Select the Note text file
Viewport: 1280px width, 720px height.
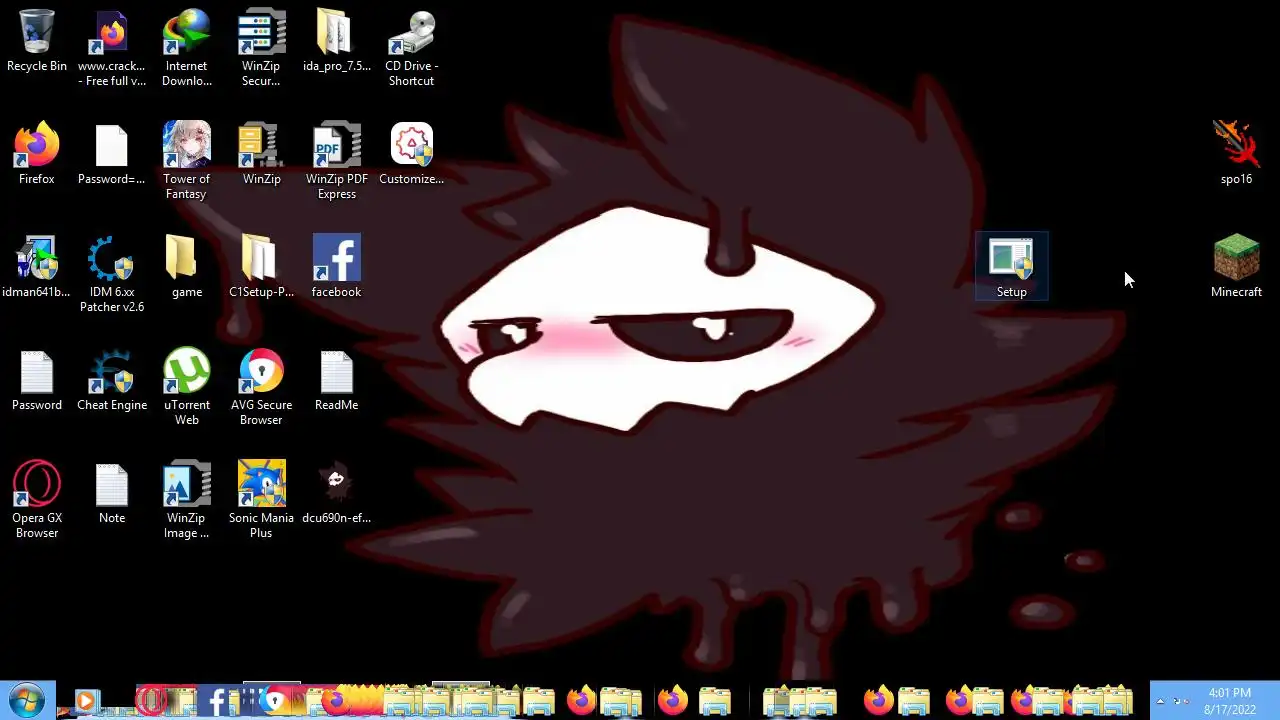112,493
